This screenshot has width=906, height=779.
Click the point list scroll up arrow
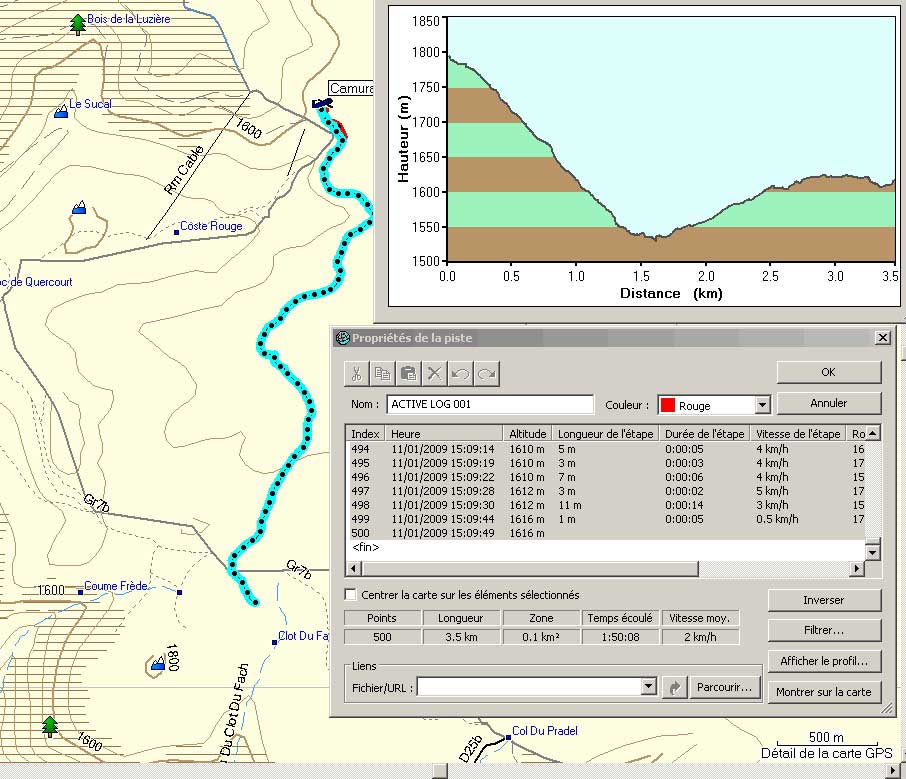click(x=872, y=433)
